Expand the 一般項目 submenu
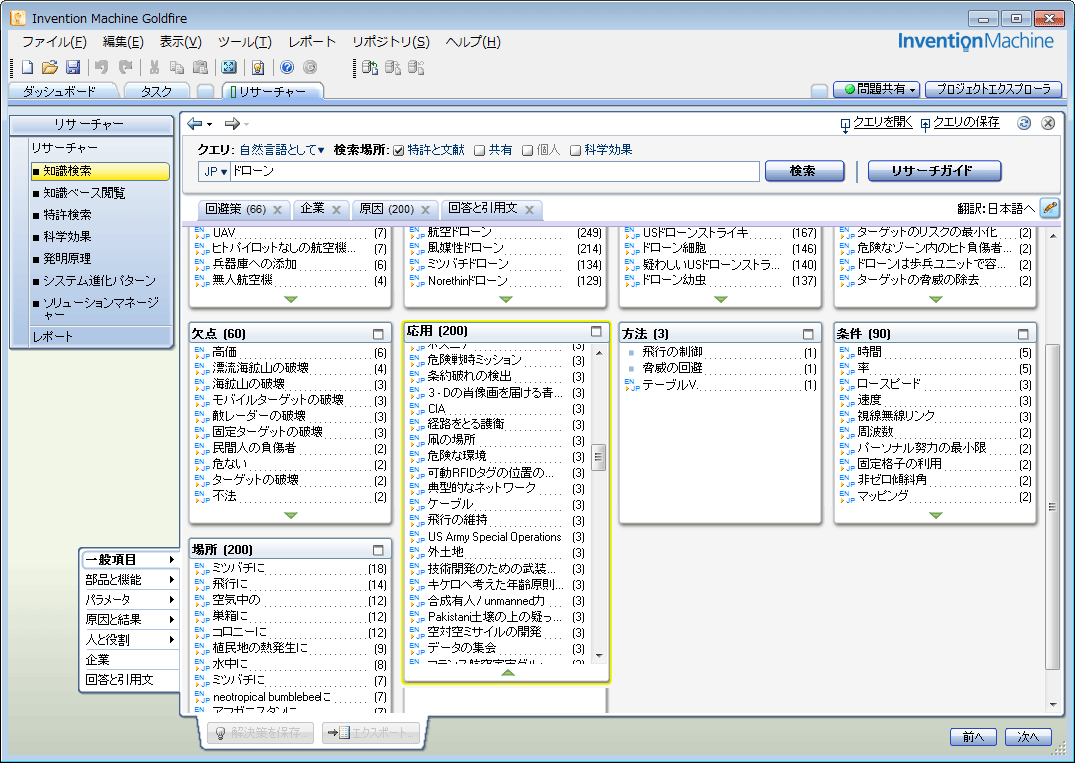This screenshot has width=1075, height=763. (x=130, y=559)
